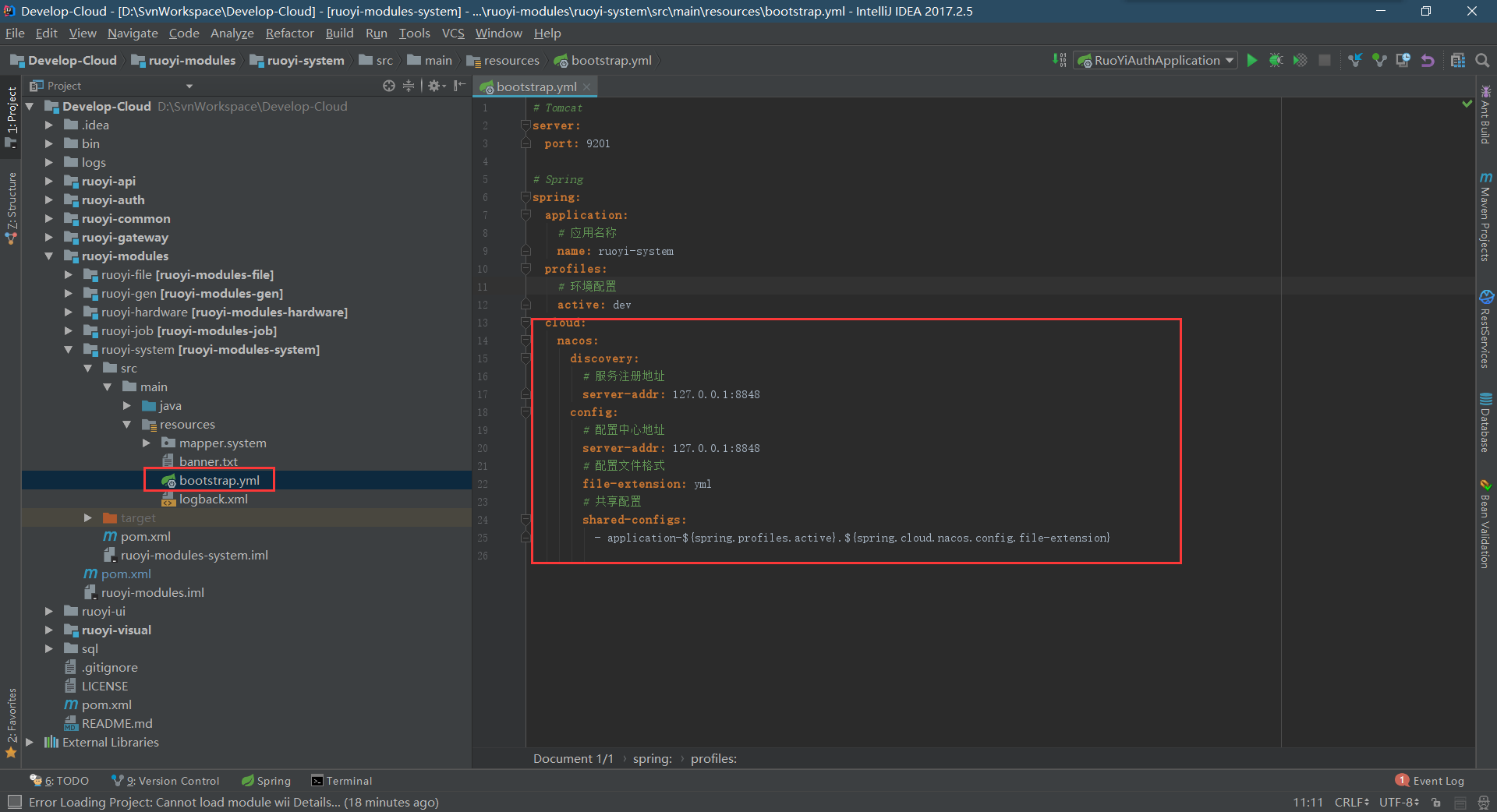The height and width of the screenshot is (812, 1497).
Task: Click the 'profiles:' editor breadcrumb at bottom
Action: coord(713,758)
